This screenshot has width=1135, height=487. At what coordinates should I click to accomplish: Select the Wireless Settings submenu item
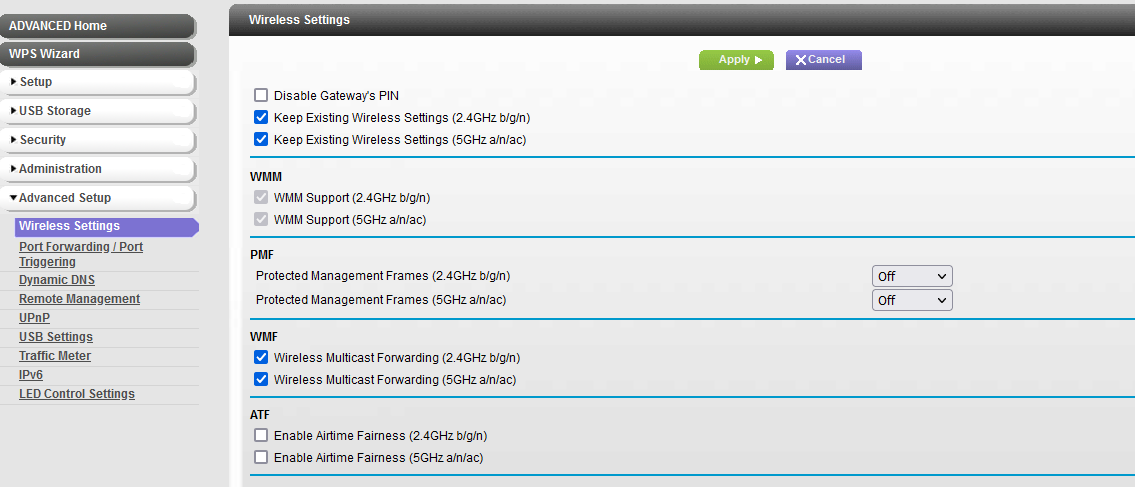[x=106, y=226]
